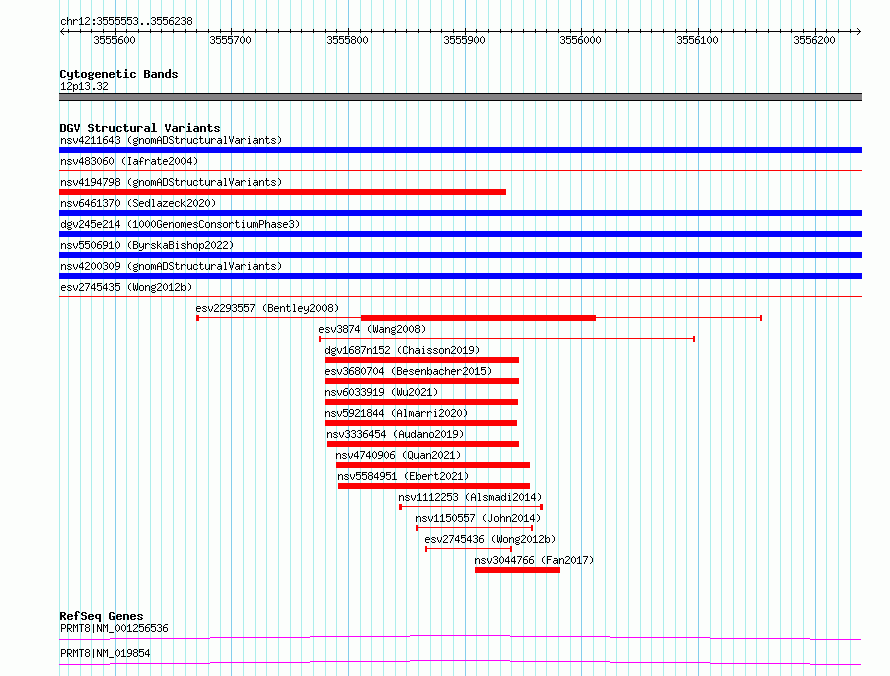Viewport: 890px width, 676px height.
Task: Open nsv5921844 (Almarri2020) label
Action: click(396, 413)
